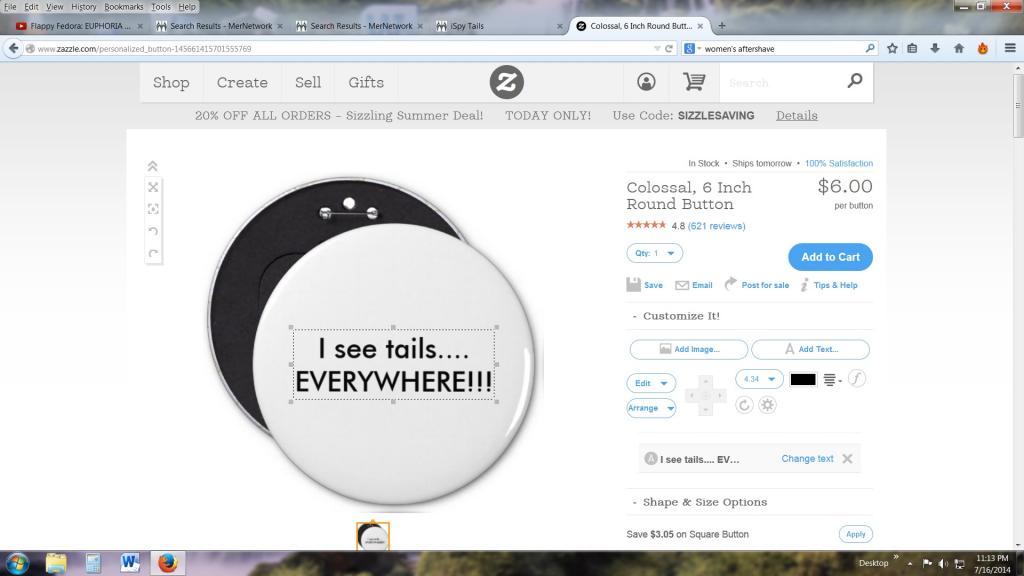
Task: Expand the font size 4.34 dropdown
Action: (759, 379)
